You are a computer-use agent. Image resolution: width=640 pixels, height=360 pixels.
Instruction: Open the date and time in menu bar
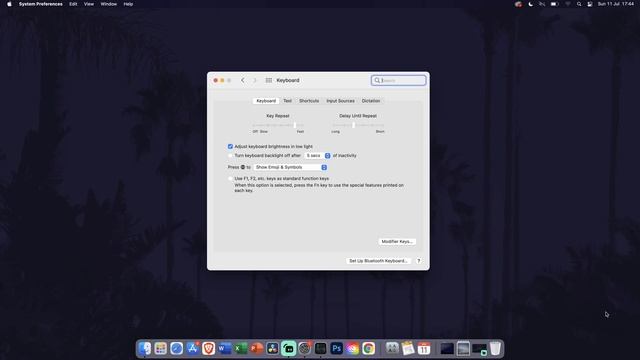click(x=616, y=4)
